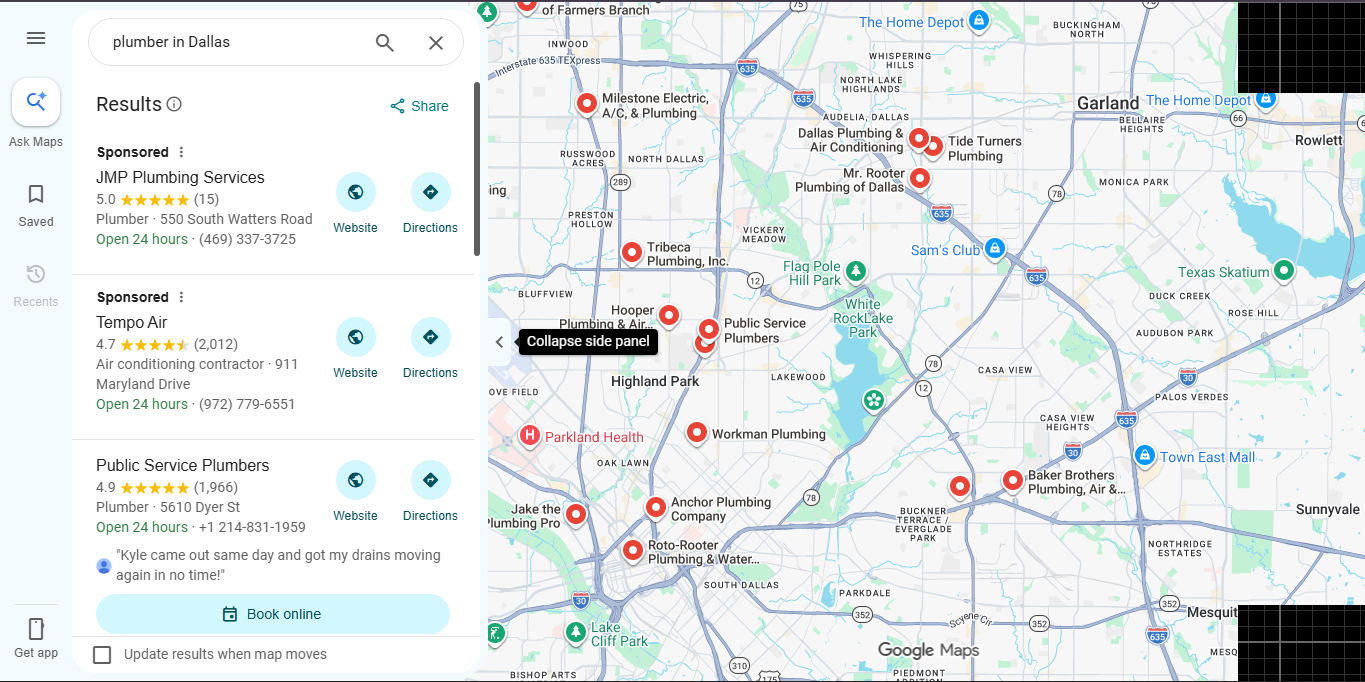Click Garland city label on map
The image size is (1365, 682).
[x=1108, y=103]
